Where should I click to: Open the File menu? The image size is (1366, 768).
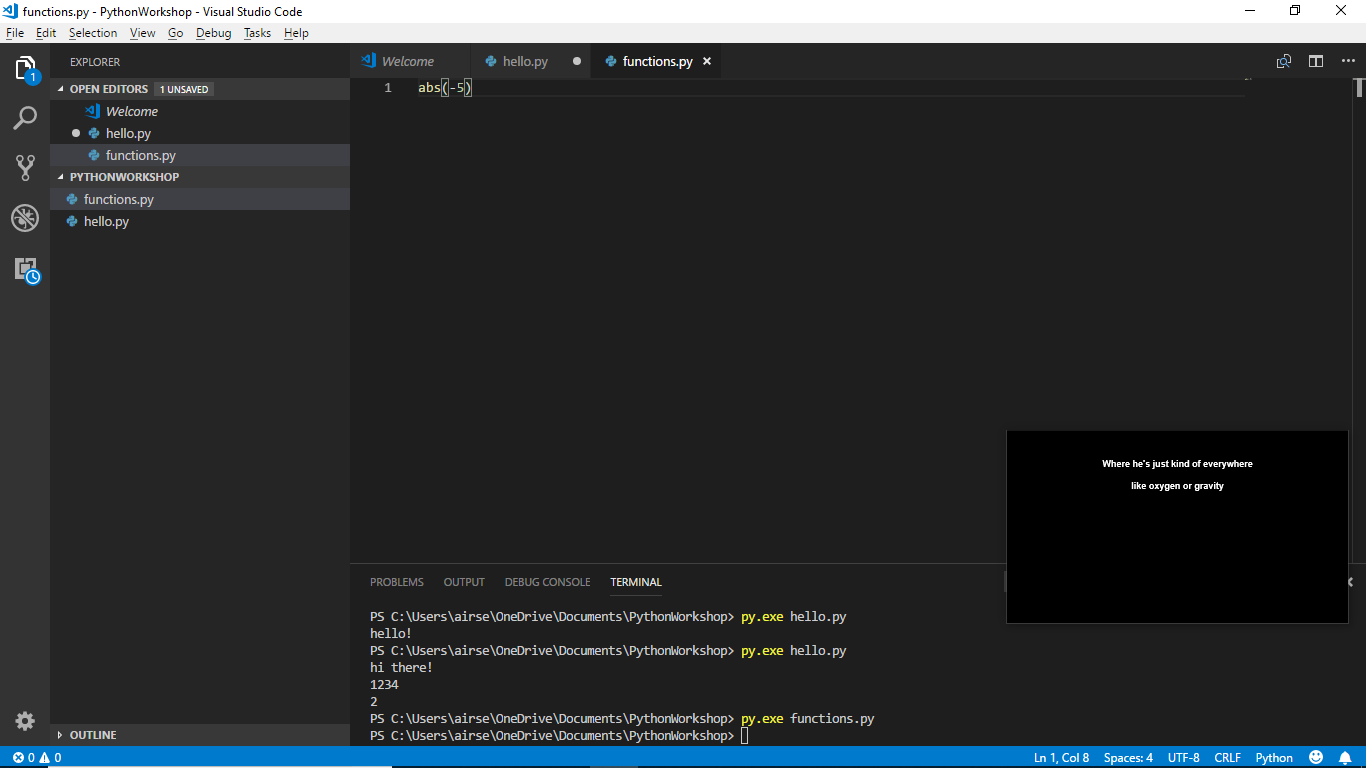(x=15, y=33)
